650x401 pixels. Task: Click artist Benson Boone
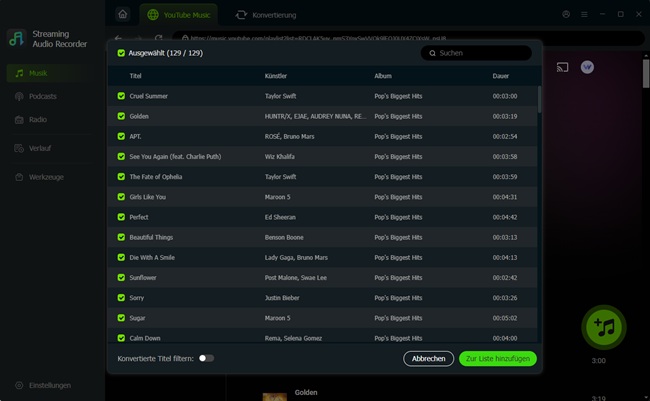[284, 237]
